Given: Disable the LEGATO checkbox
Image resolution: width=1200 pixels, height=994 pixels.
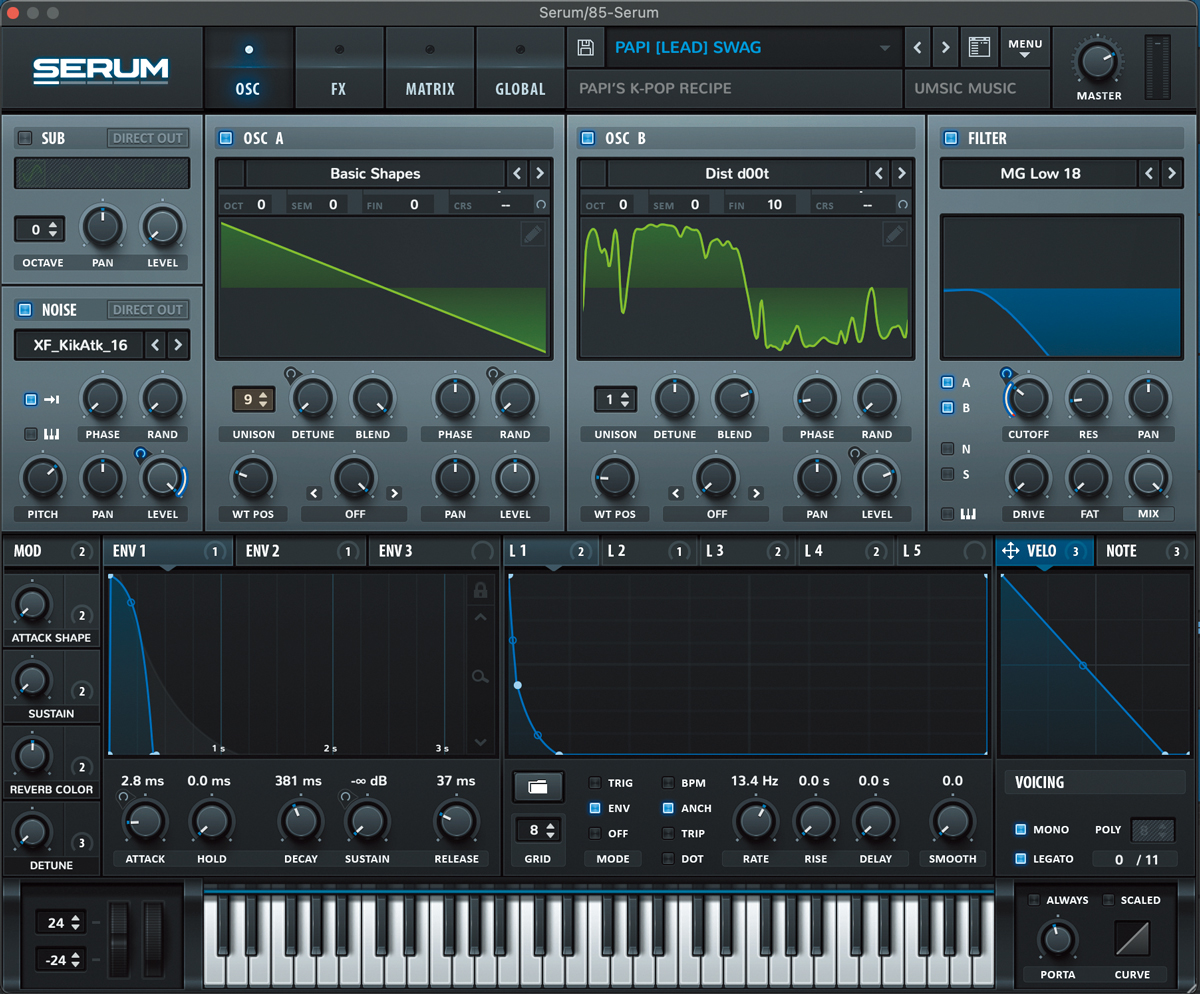Looking at the screenshot, I should 1021,858.
